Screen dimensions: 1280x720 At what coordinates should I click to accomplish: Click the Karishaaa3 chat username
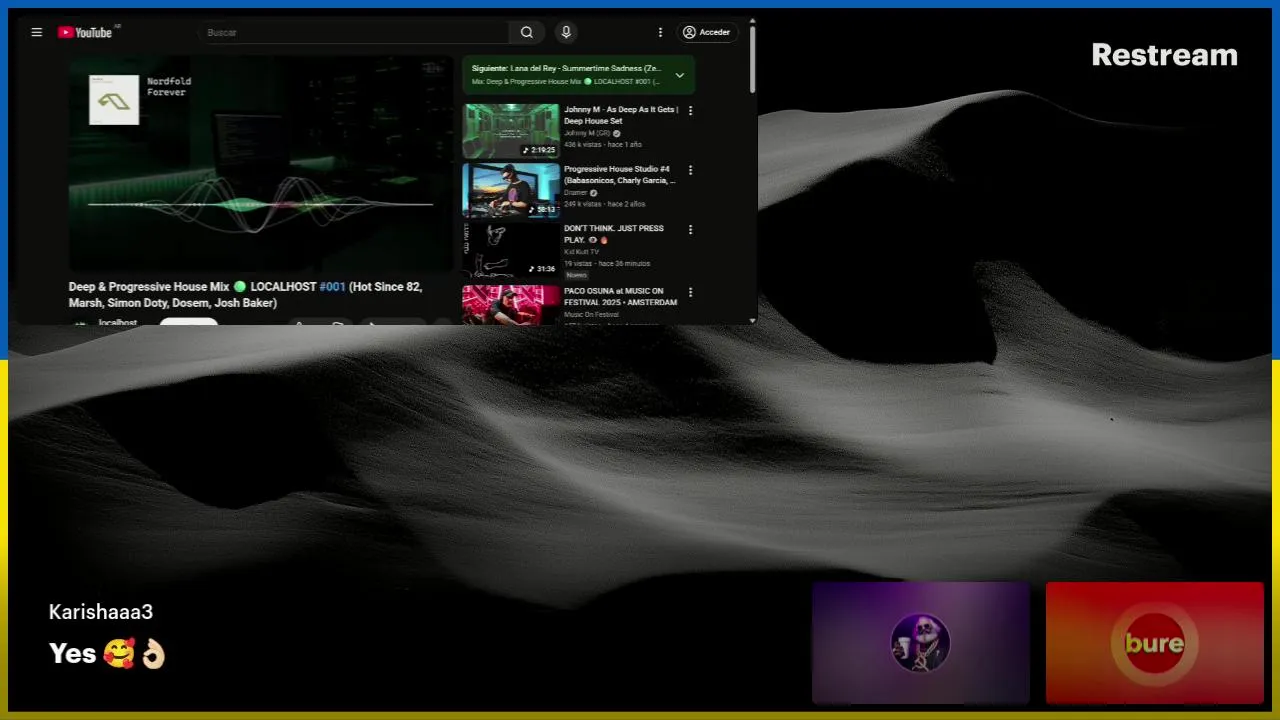tap(101, 612)
